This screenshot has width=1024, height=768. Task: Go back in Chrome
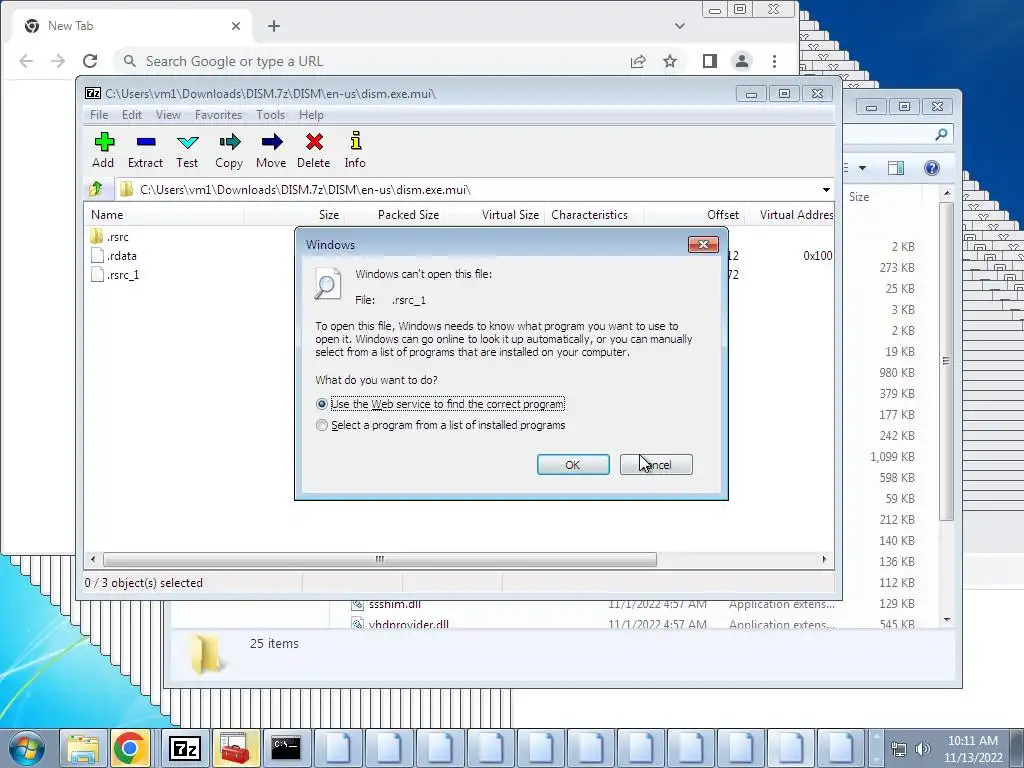26,61
